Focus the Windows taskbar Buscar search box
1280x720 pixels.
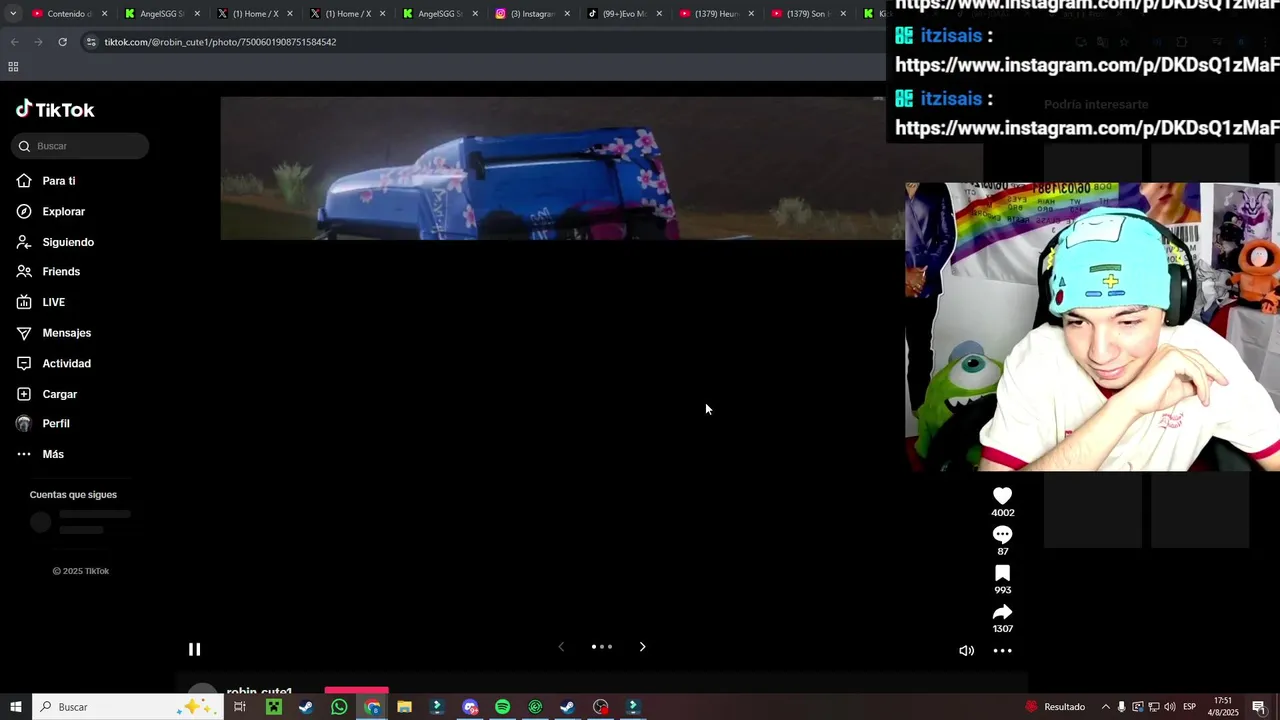[126, 707]
